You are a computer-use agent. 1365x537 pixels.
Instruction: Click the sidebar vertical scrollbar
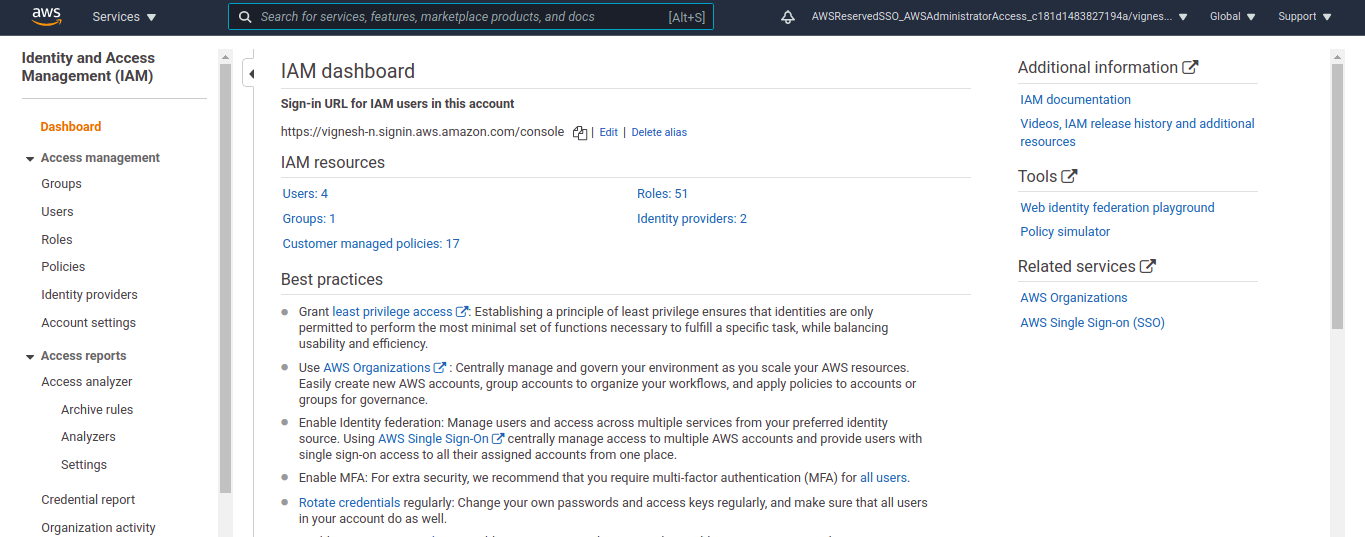click(x=225, y=280)
